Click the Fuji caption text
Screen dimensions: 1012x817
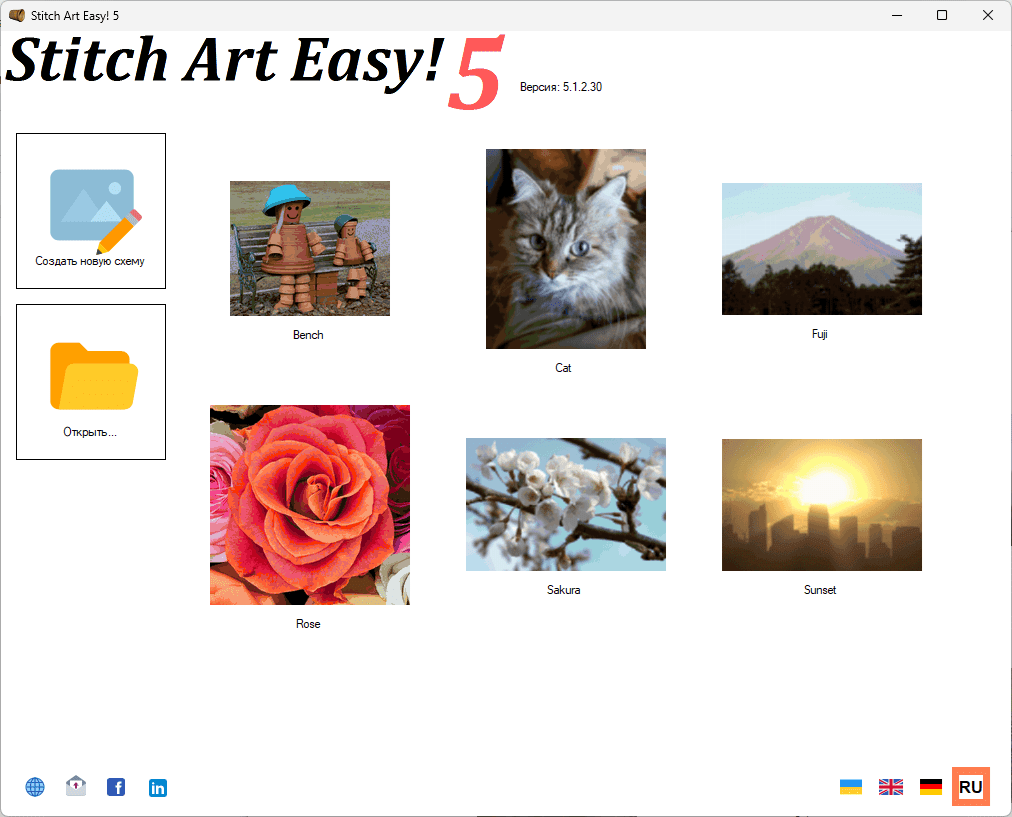click(x=820, y=334)
